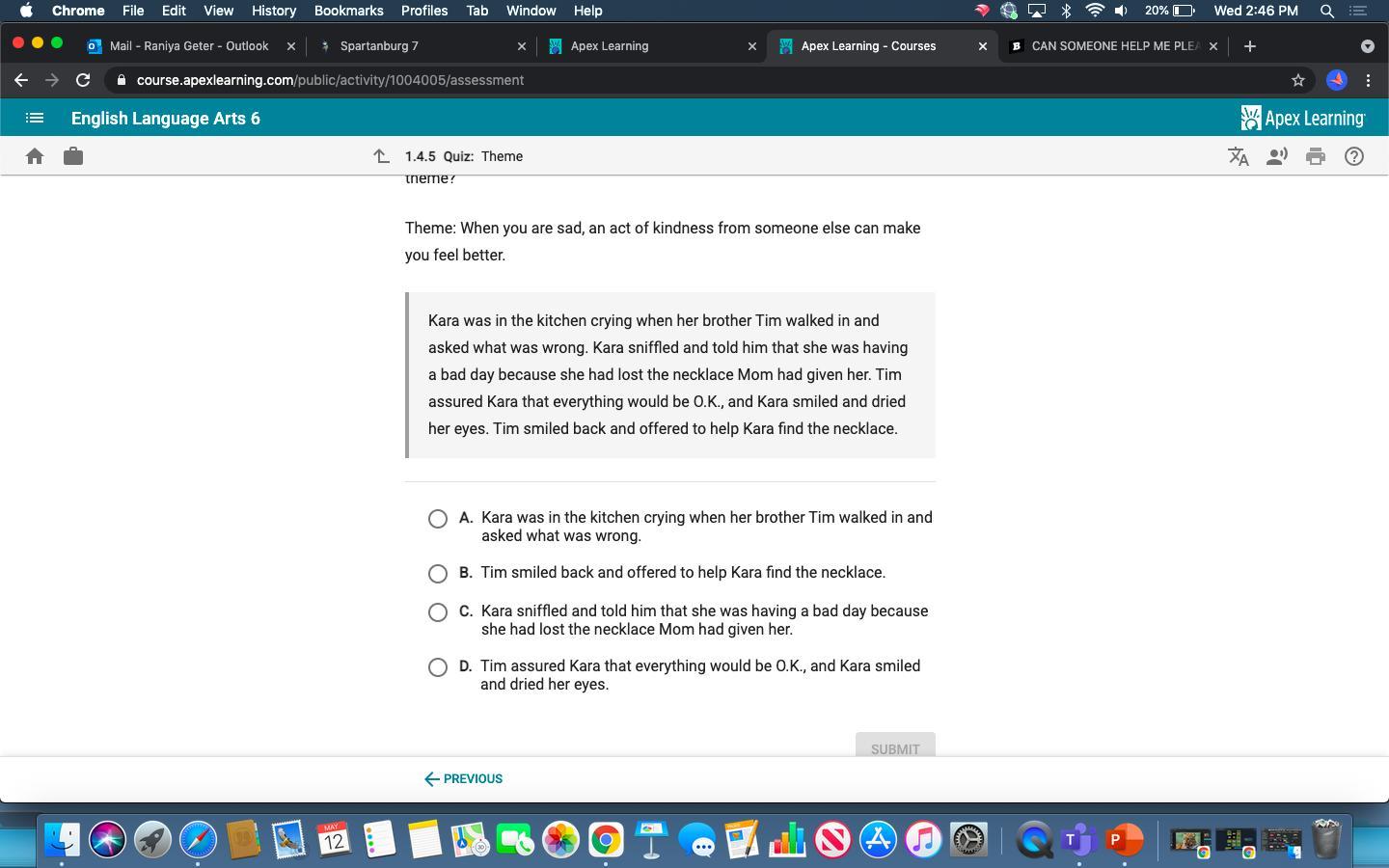Select answer A radio button
The height and width of the screenshot is (868, 1389).
click(x=438, y=519)
